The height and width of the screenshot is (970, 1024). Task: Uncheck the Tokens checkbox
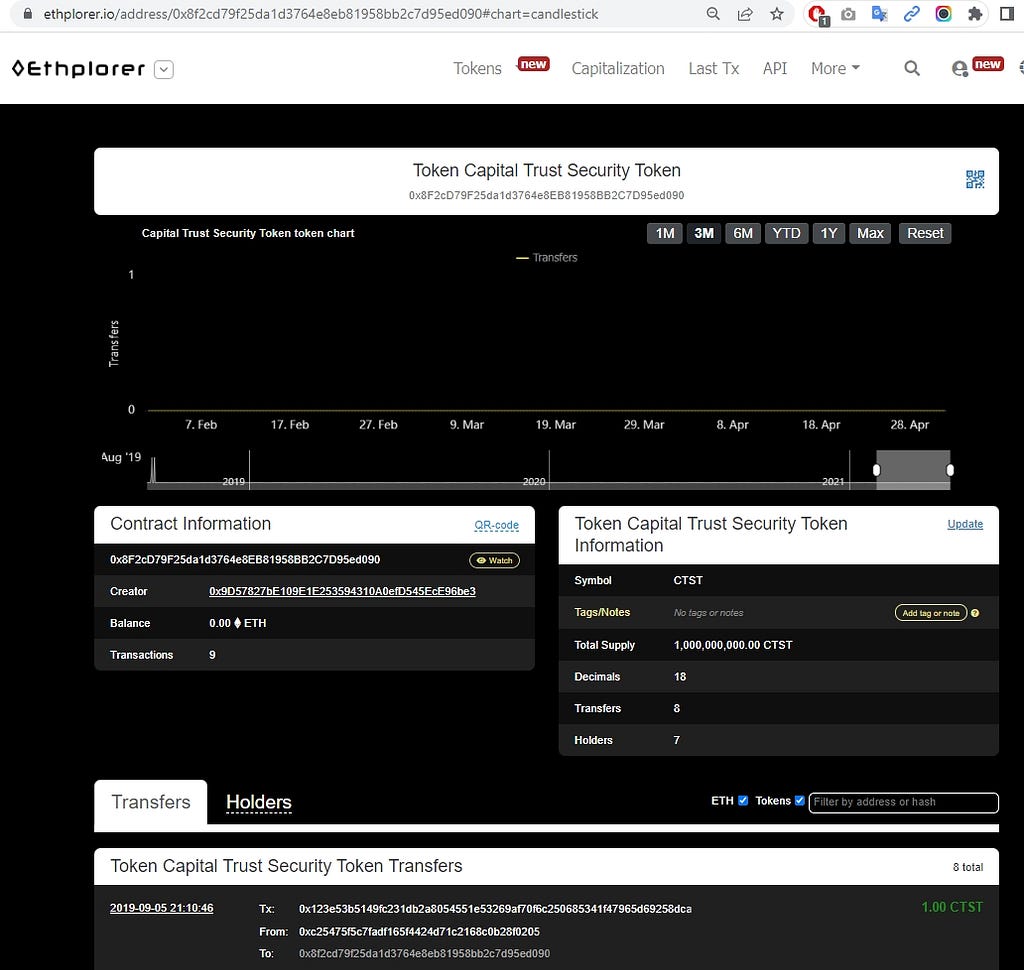coord(799,800)
